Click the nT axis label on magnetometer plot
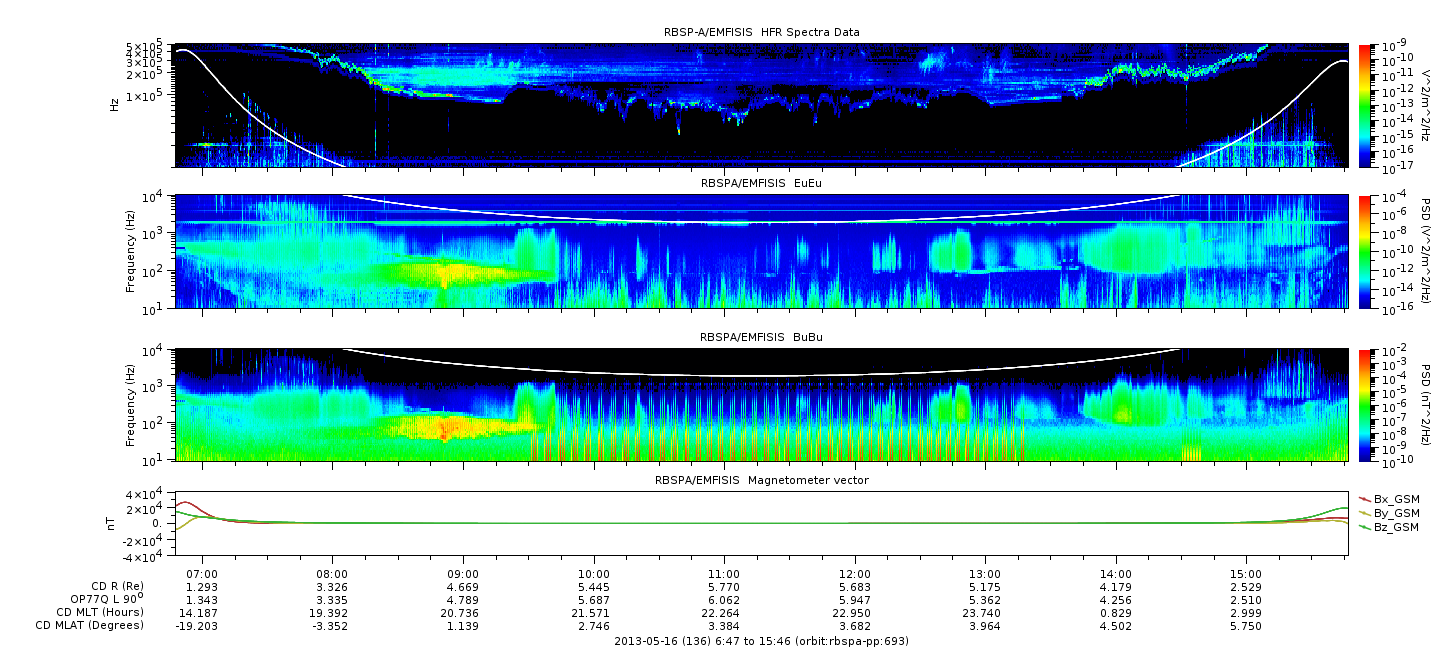This screenshot has height=658, width=1447. (114, 523)
